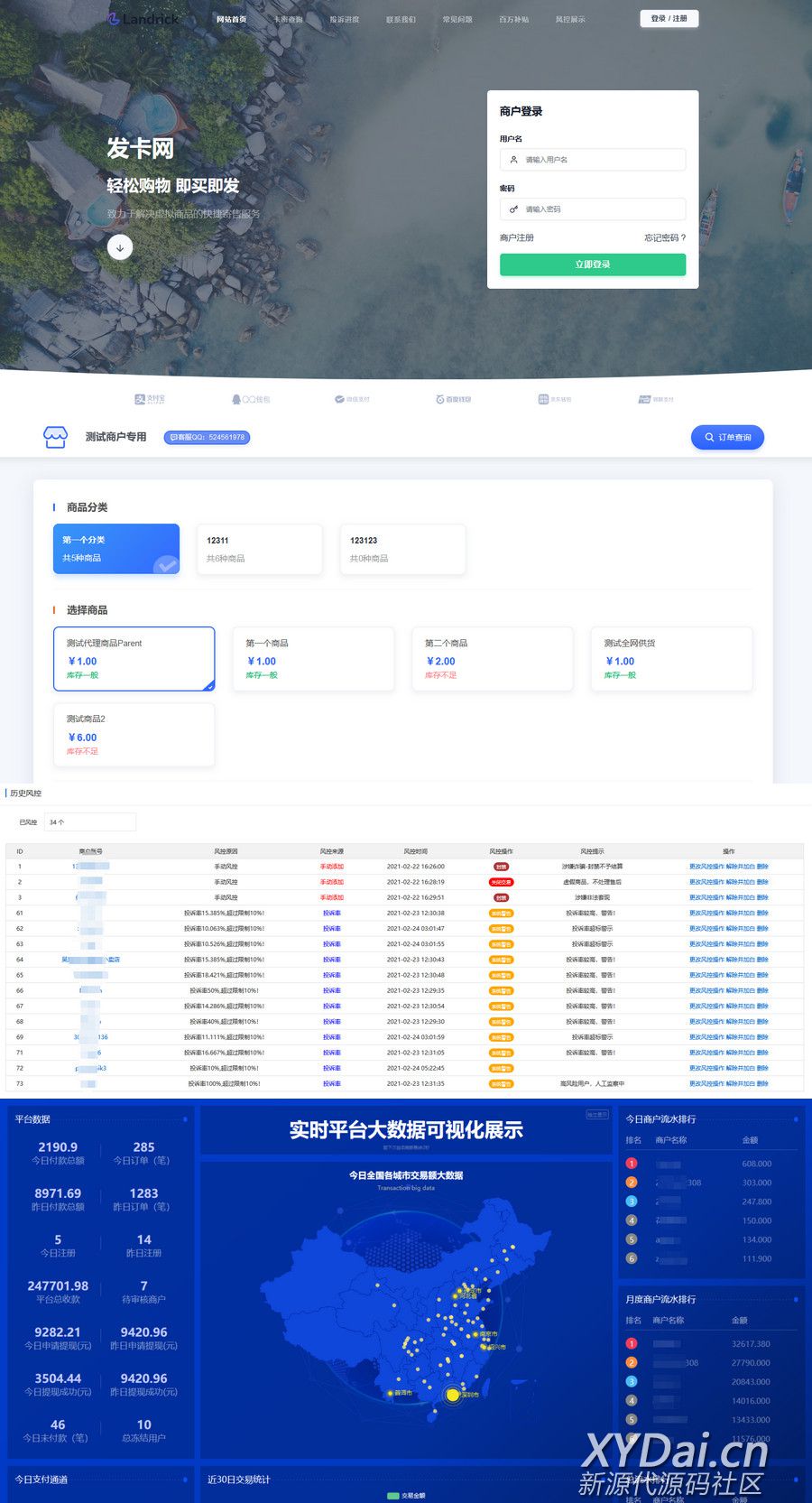Open the 常见问题 nav item
This screenshot has height=1503, width=812.
click(x=457, y=19)
